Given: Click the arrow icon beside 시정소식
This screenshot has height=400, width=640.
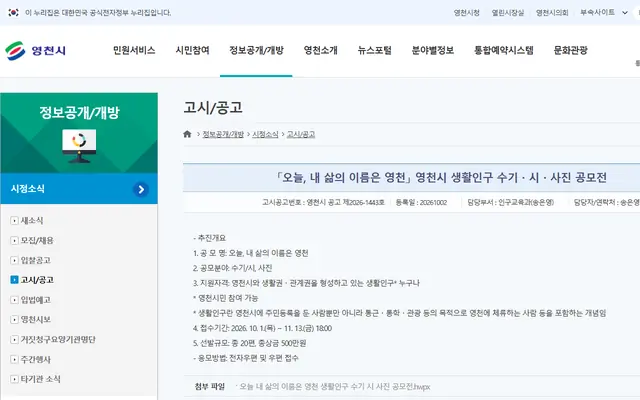Looking at the screenshot, I should click(141, 189).
